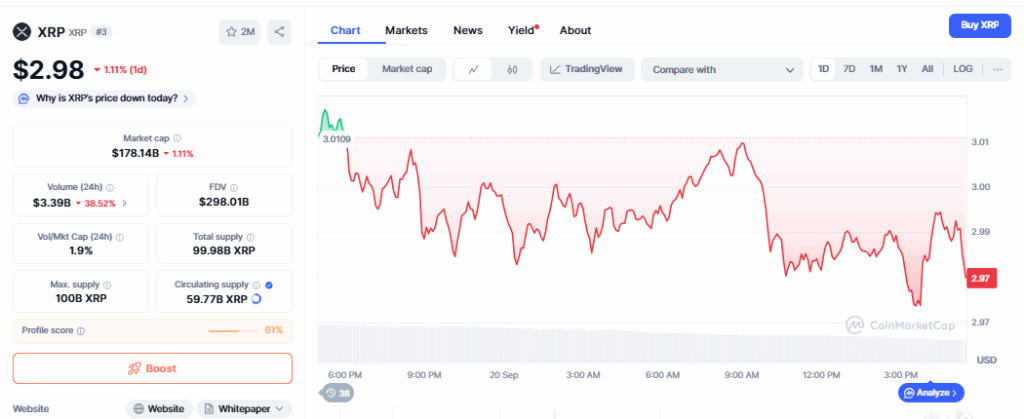The height and width of the screenshot is (419, 1024).
Task: Open the Markets tab
Action: click(406, 30)
